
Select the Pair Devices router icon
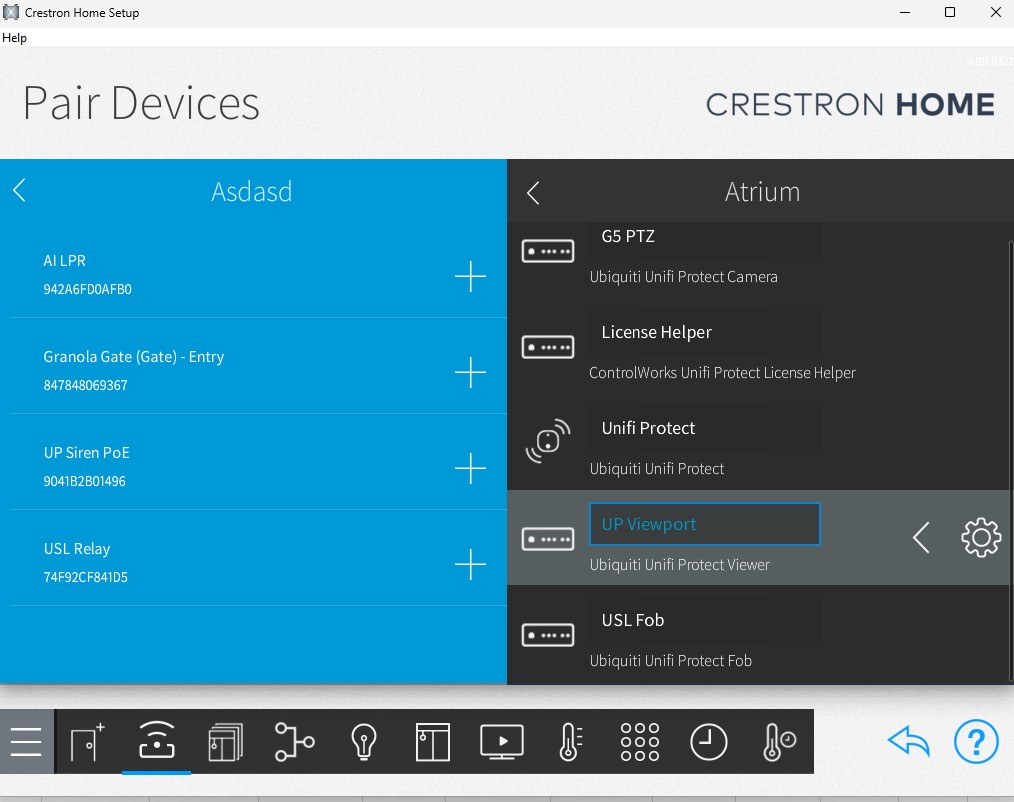click(x=156, y=740)
